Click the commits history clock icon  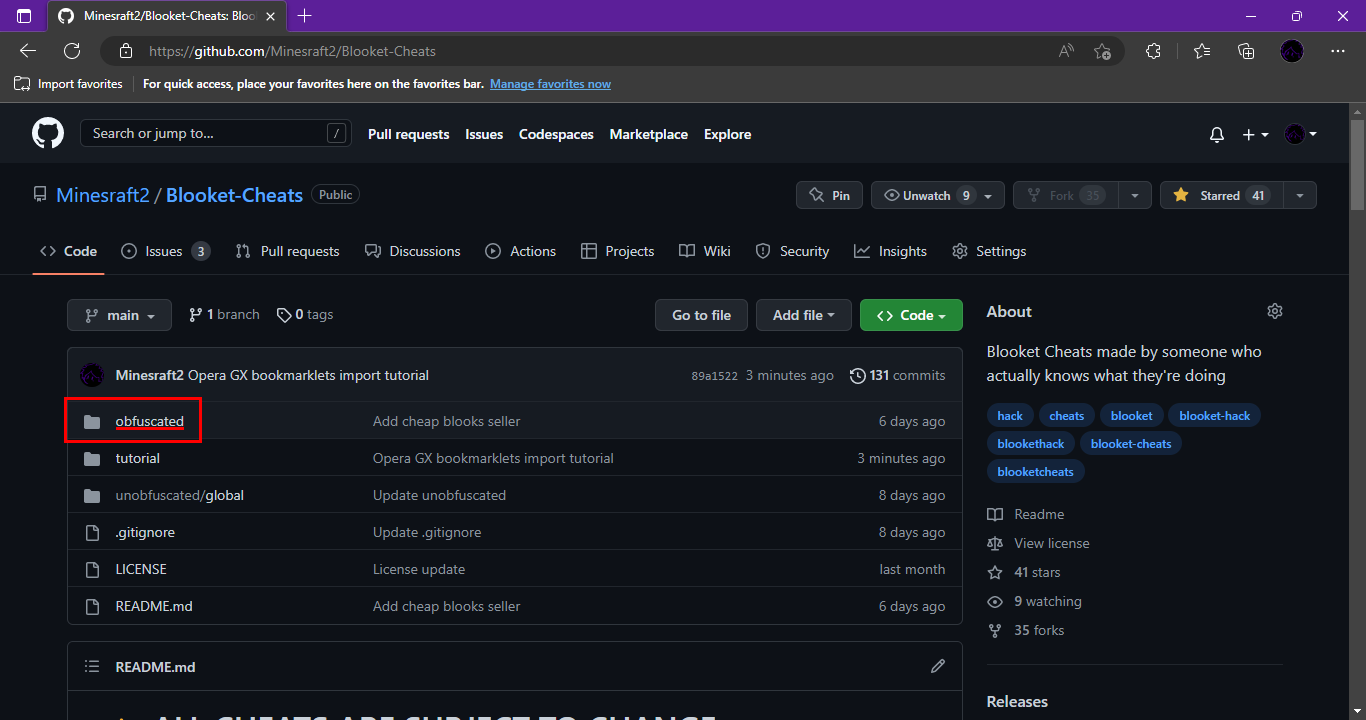pos(857,376)
